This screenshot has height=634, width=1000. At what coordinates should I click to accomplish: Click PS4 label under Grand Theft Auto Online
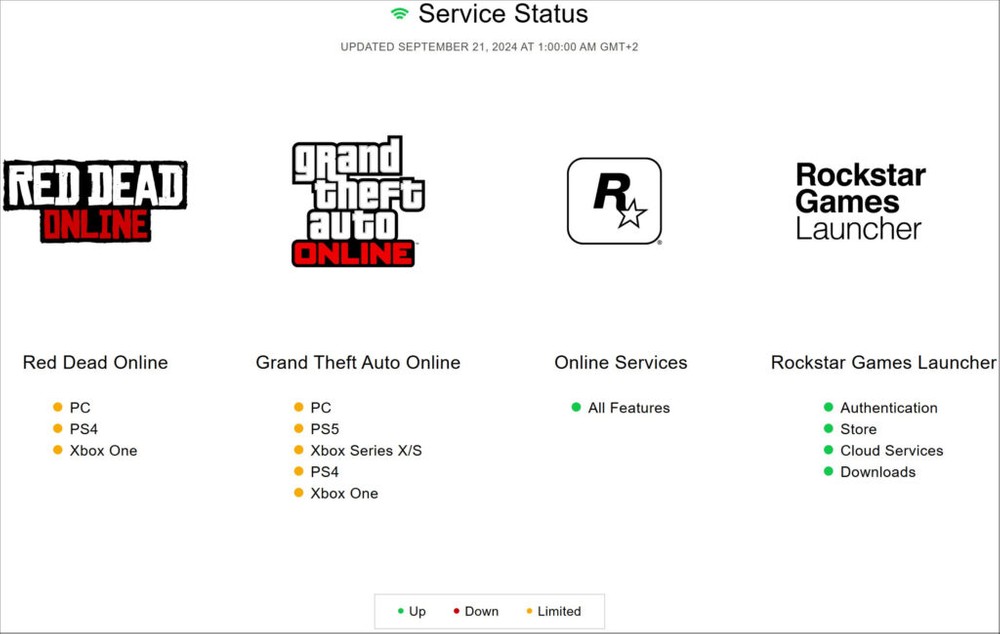click(325, 472)
